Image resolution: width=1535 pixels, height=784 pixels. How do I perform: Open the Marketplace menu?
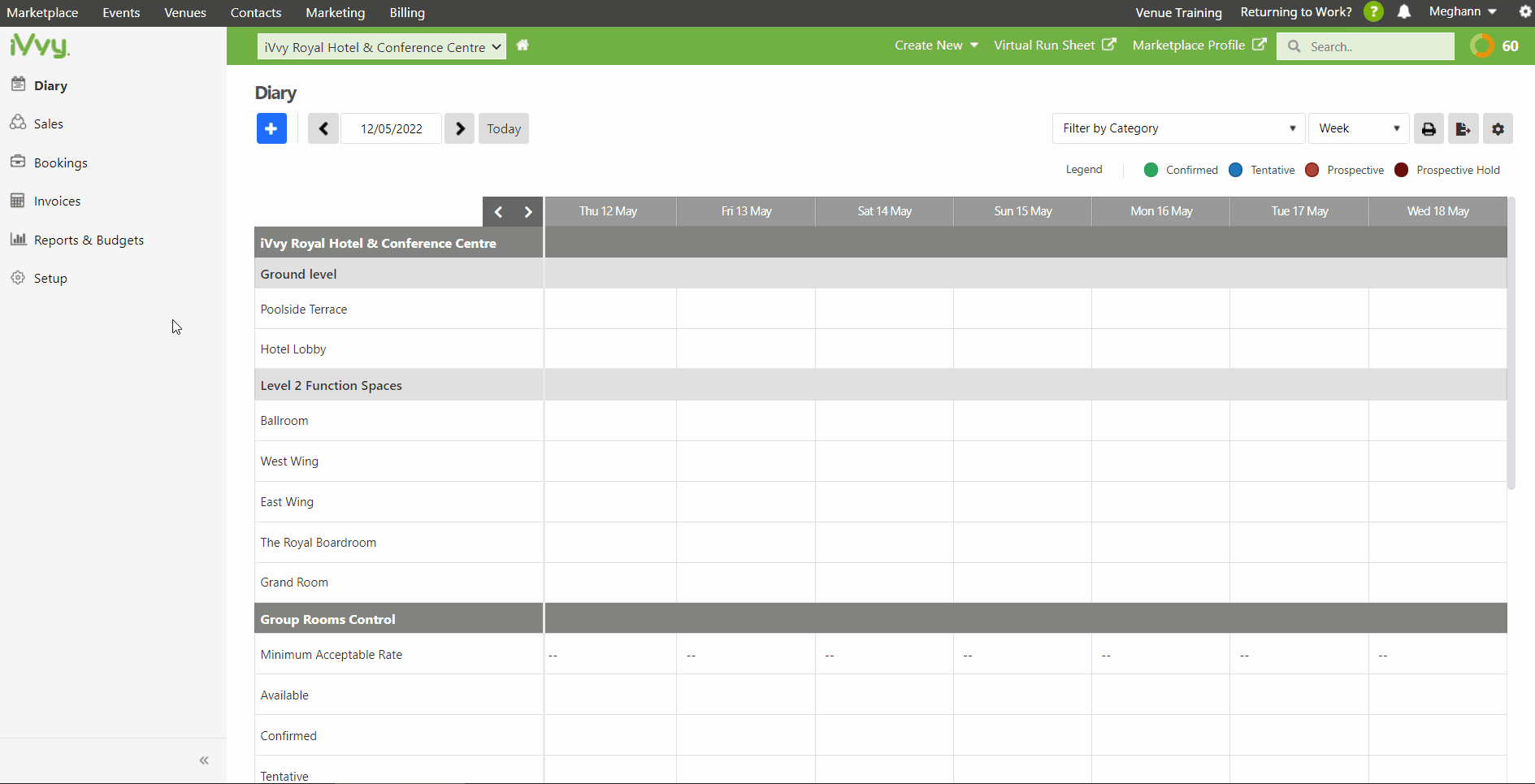click(x=42, y=13)
